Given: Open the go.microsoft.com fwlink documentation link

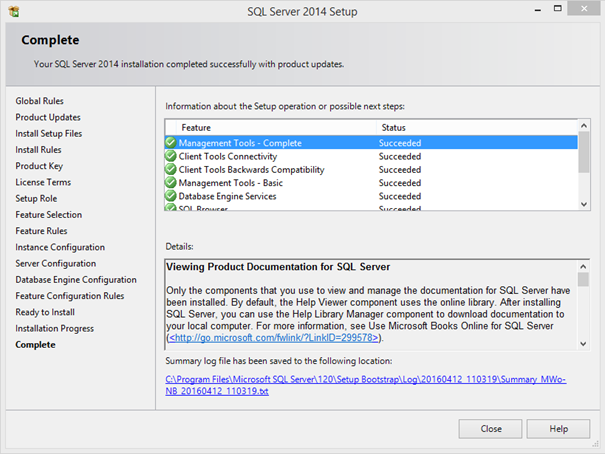Looking at the screenshot, I should tap(274, 338).
